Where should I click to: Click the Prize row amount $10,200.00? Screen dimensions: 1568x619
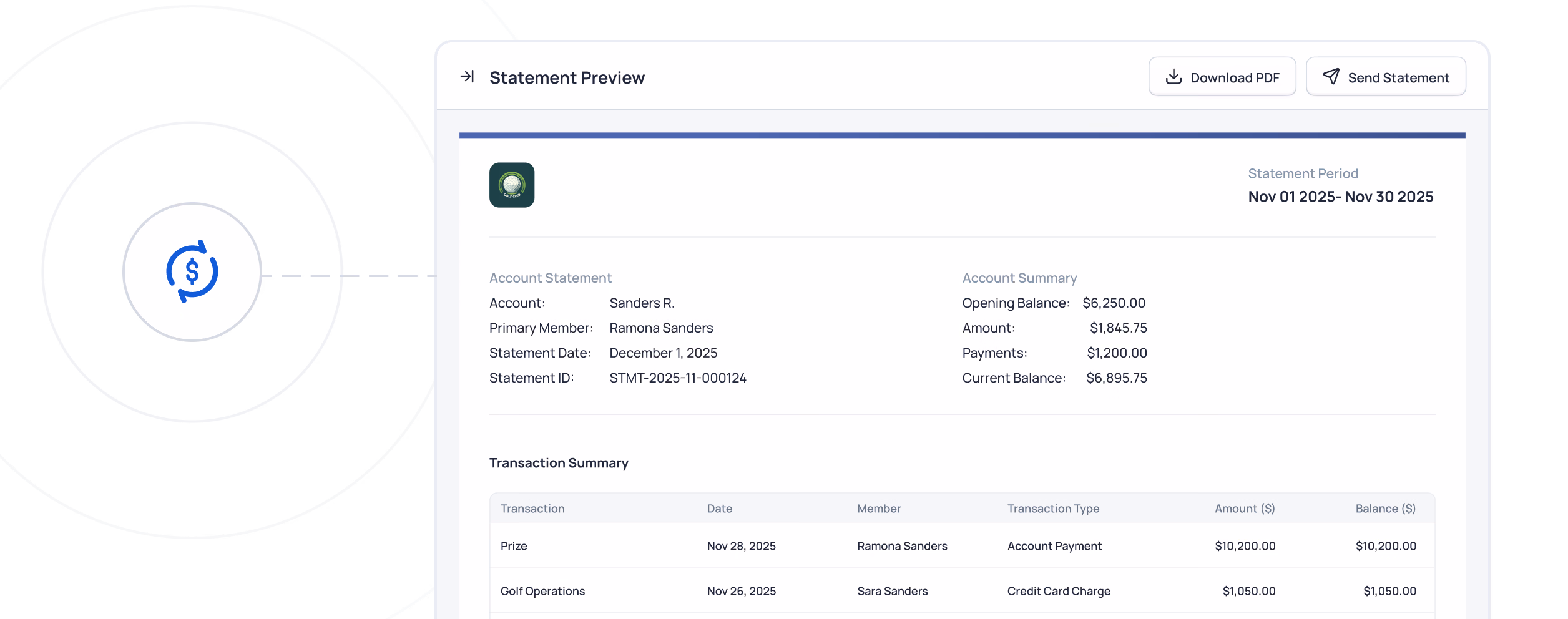[x=1245, y=546]
